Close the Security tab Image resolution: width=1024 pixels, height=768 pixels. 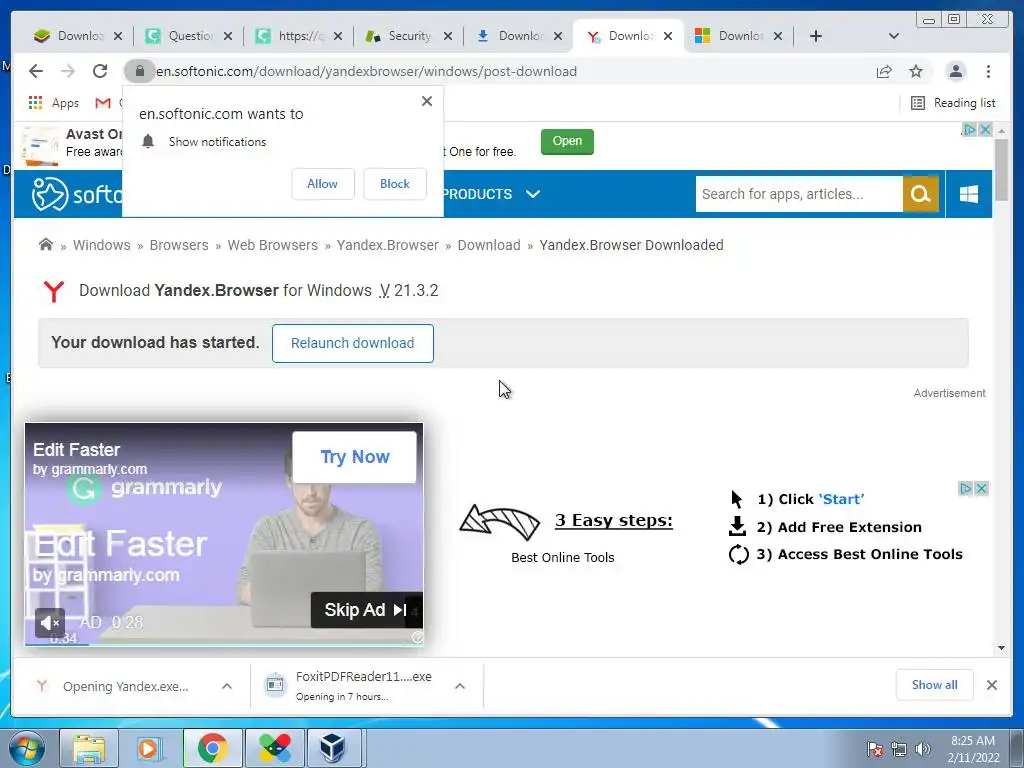[x=448, y=36]
